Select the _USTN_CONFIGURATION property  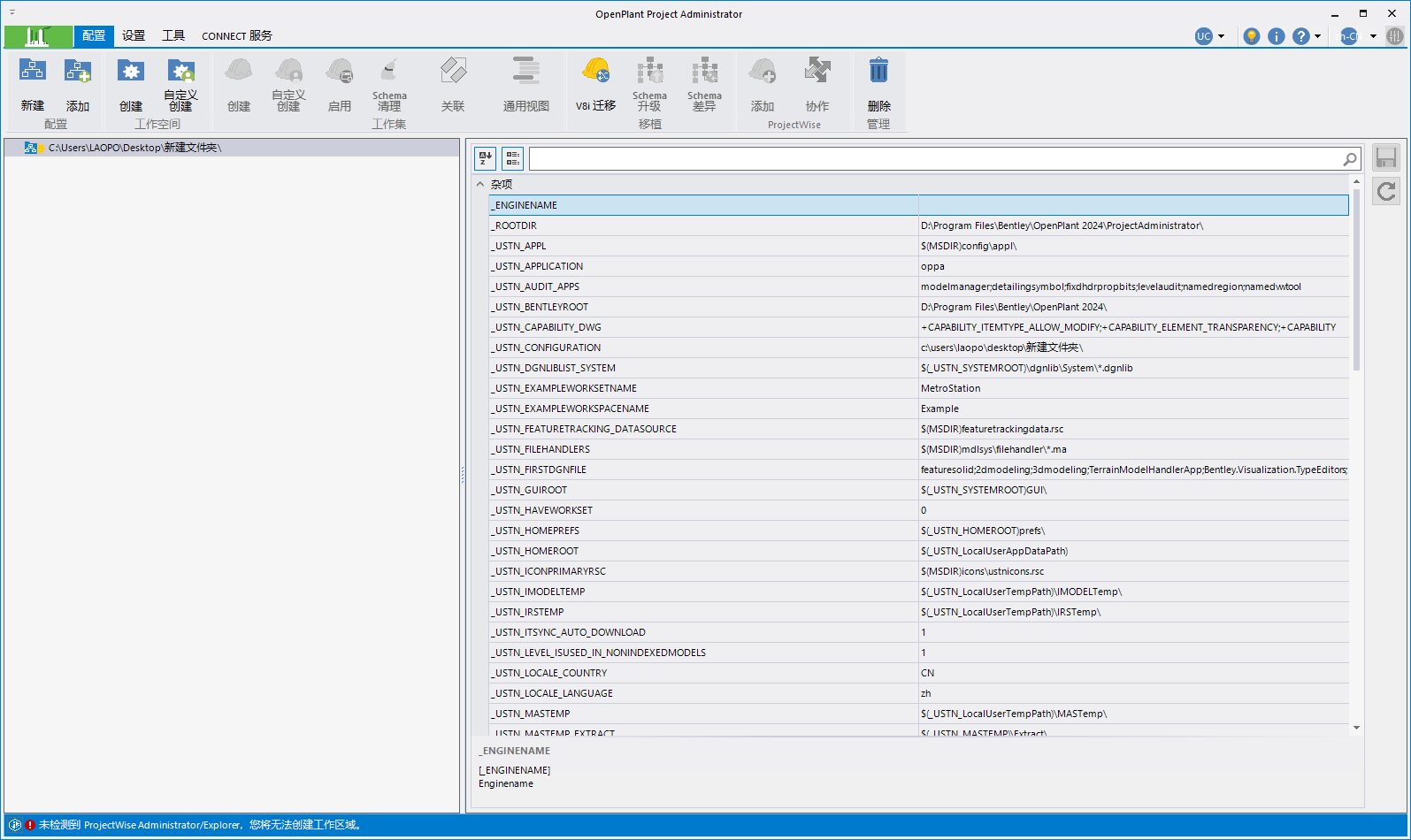[x=919, y=347]
